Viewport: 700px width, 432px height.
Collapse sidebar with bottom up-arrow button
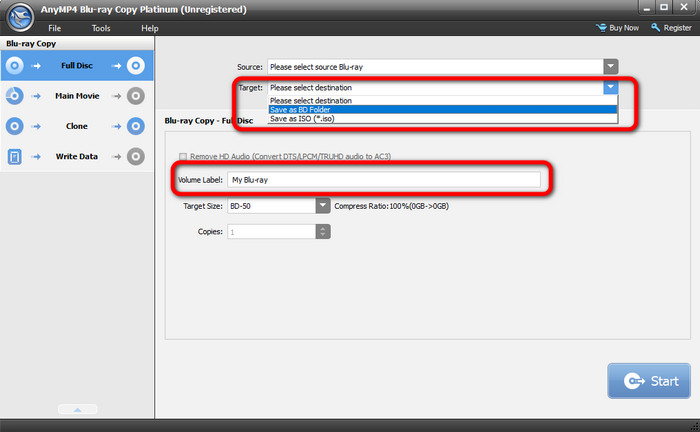77,409
